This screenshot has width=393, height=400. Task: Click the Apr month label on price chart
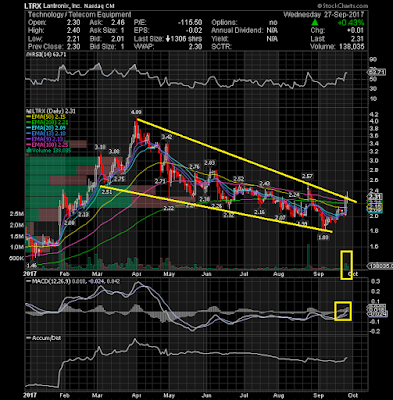tap(136, 274)
